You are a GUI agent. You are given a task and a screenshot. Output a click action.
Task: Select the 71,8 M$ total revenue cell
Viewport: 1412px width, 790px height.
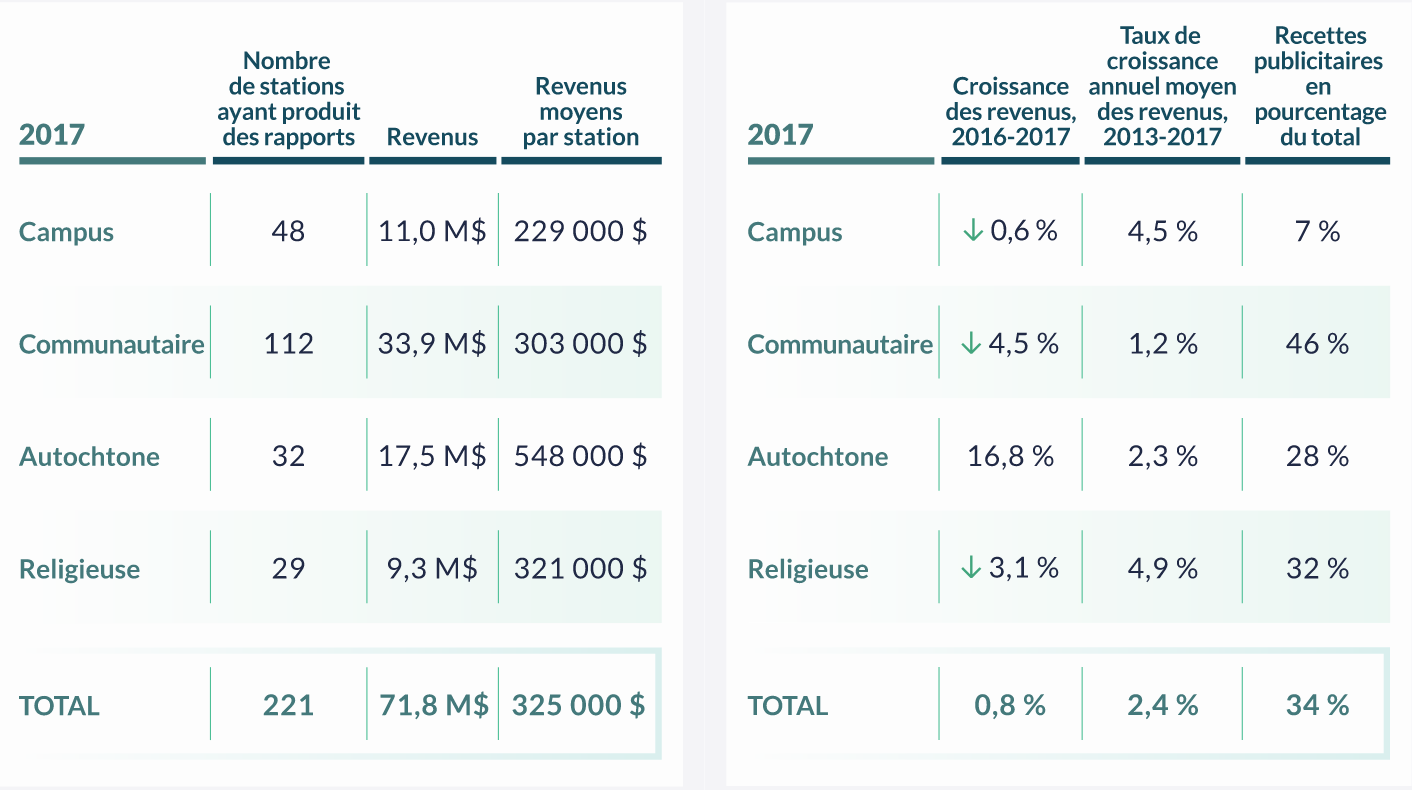(433, 705)
